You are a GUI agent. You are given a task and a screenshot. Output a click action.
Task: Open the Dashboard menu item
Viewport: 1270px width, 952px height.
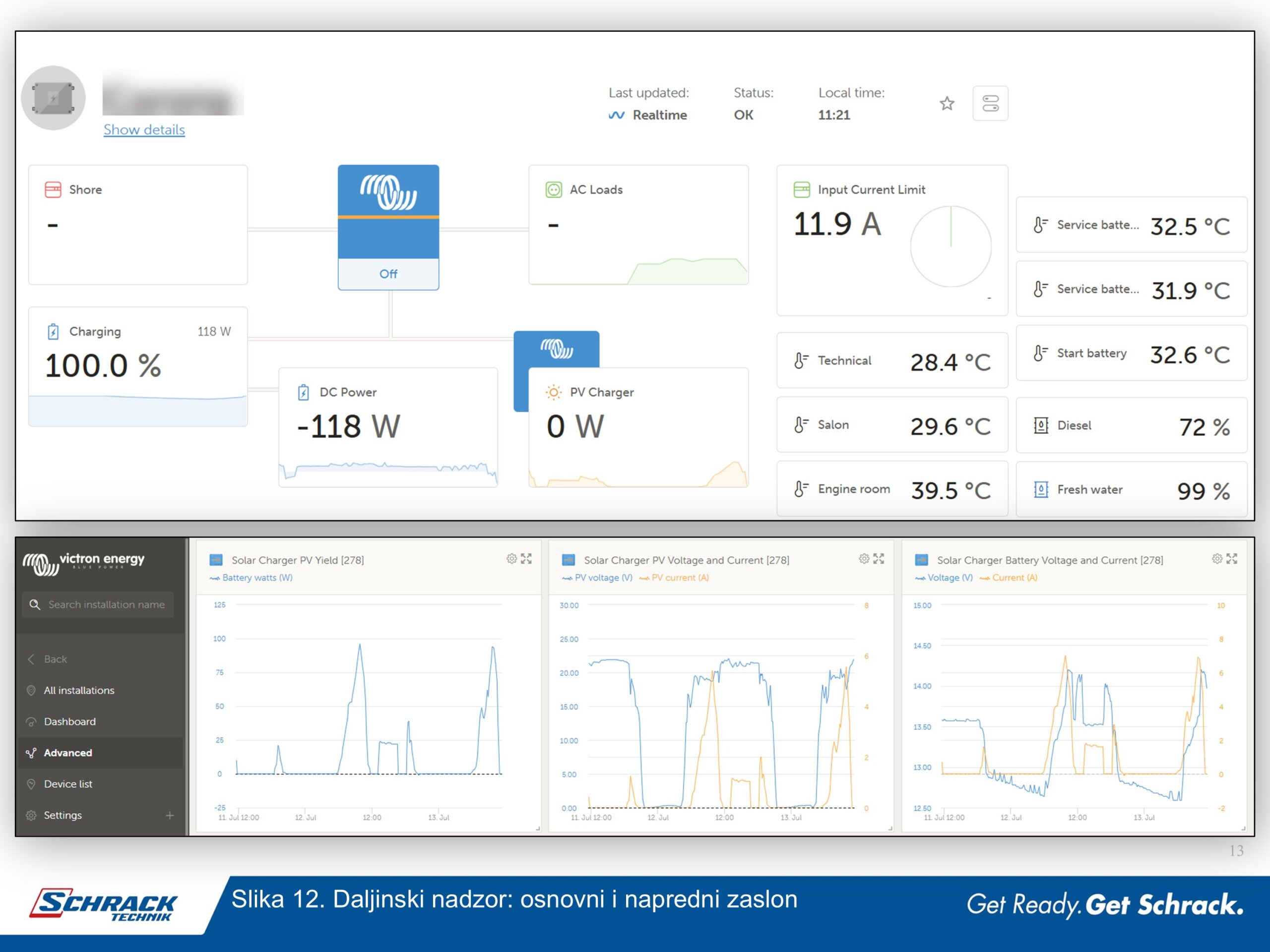(69, 721)
